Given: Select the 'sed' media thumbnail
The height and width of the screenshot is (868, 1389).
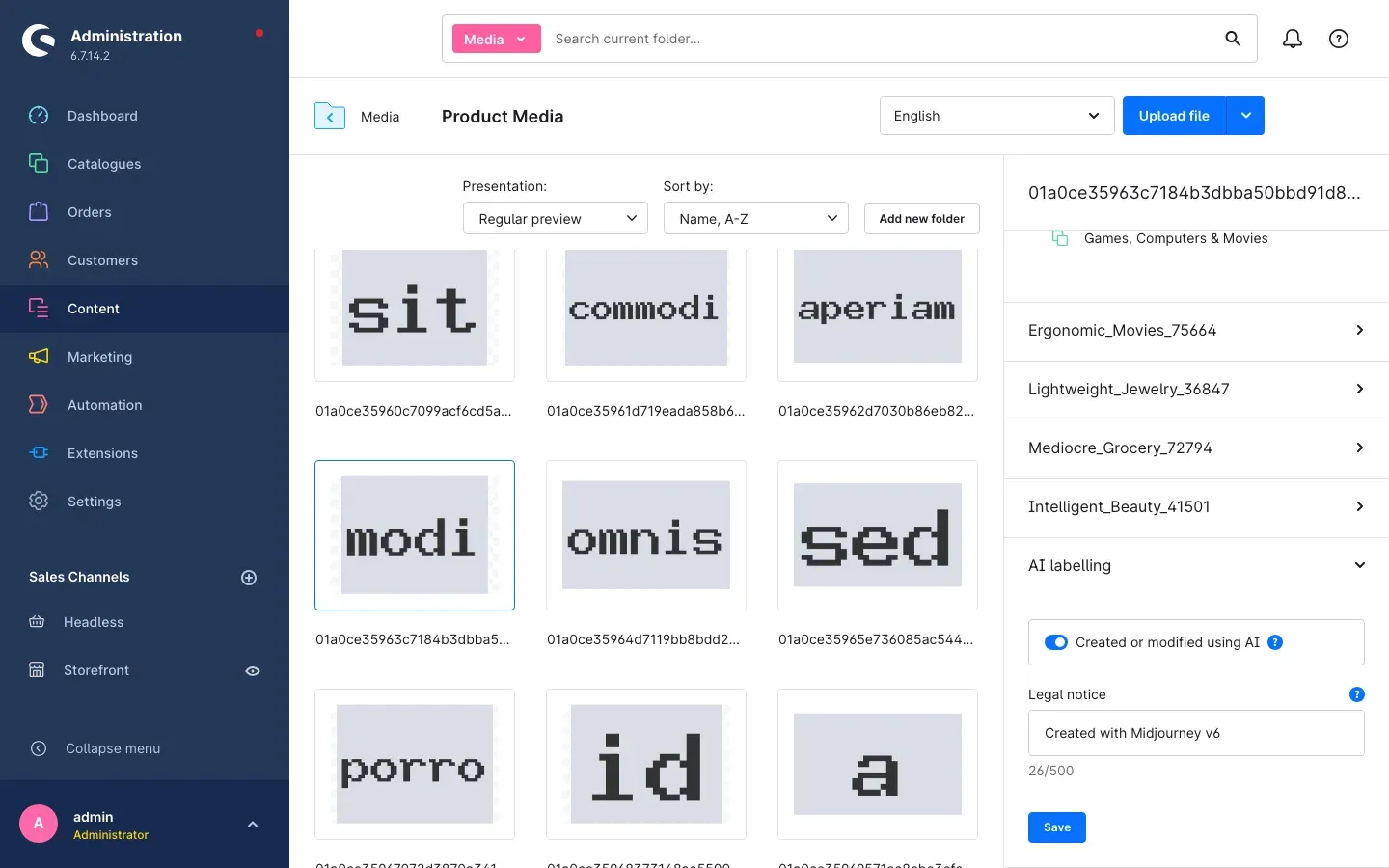Looking at the screenshot, I should pyautogui.click(x=878, y=535).
